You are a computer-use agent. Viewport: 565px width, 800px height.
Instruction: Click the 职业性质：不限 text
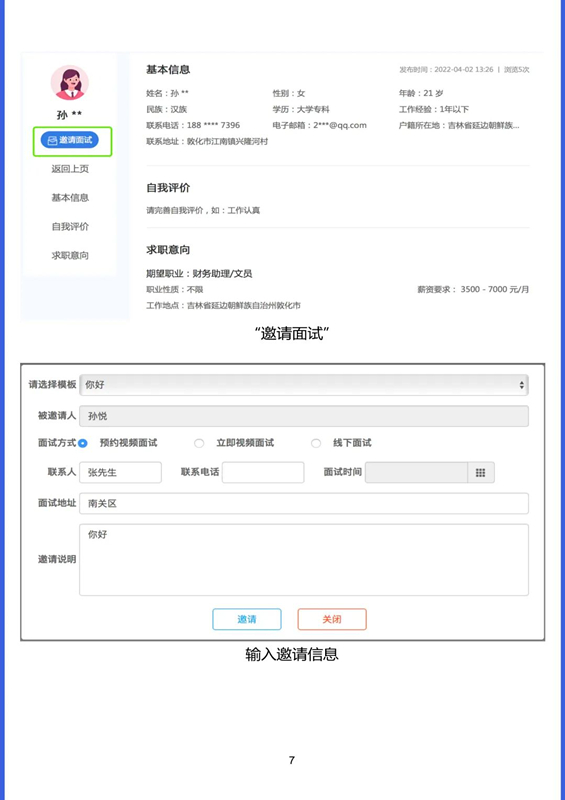click(x=175, y=289)
